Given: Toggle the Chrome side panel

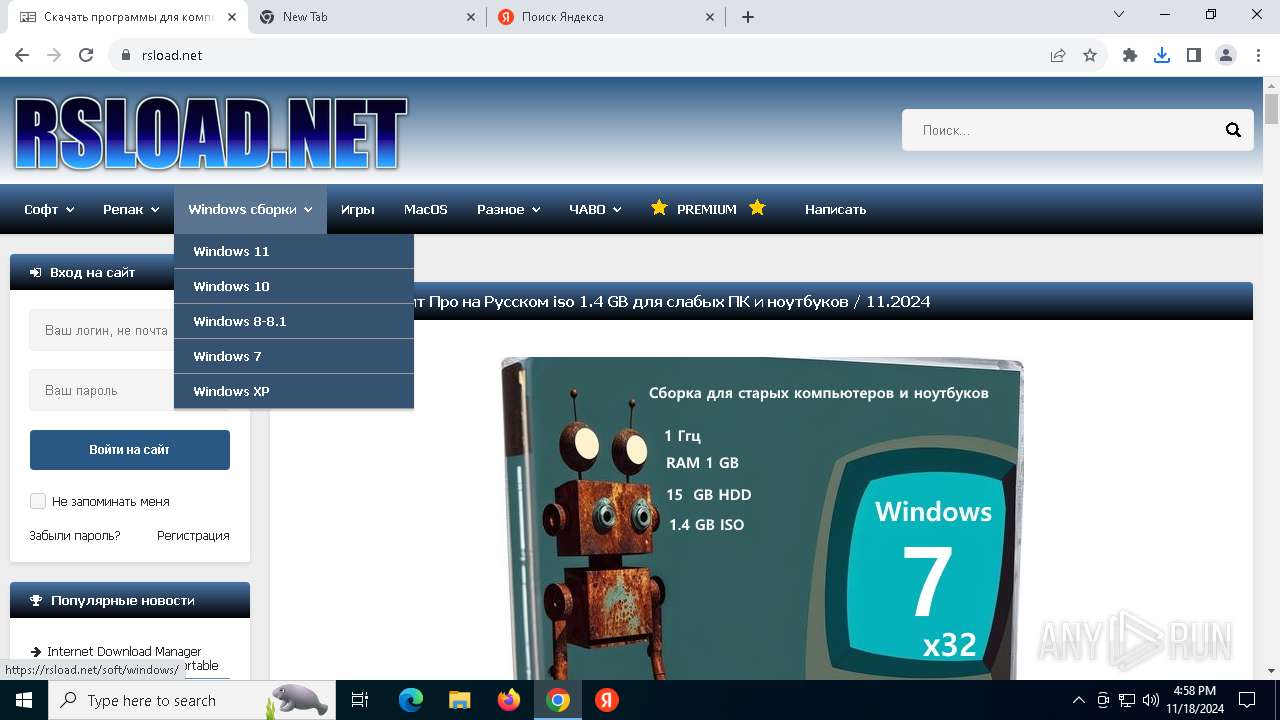Looking at the screenshot, I should coord(1194,55).
